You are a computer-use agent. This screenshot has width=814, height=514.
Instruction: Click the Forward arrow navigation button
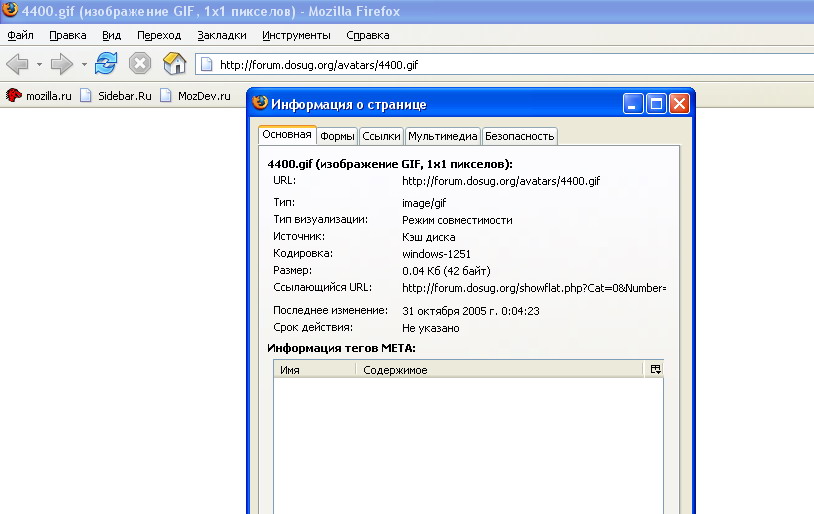click(x=62, y=64)
